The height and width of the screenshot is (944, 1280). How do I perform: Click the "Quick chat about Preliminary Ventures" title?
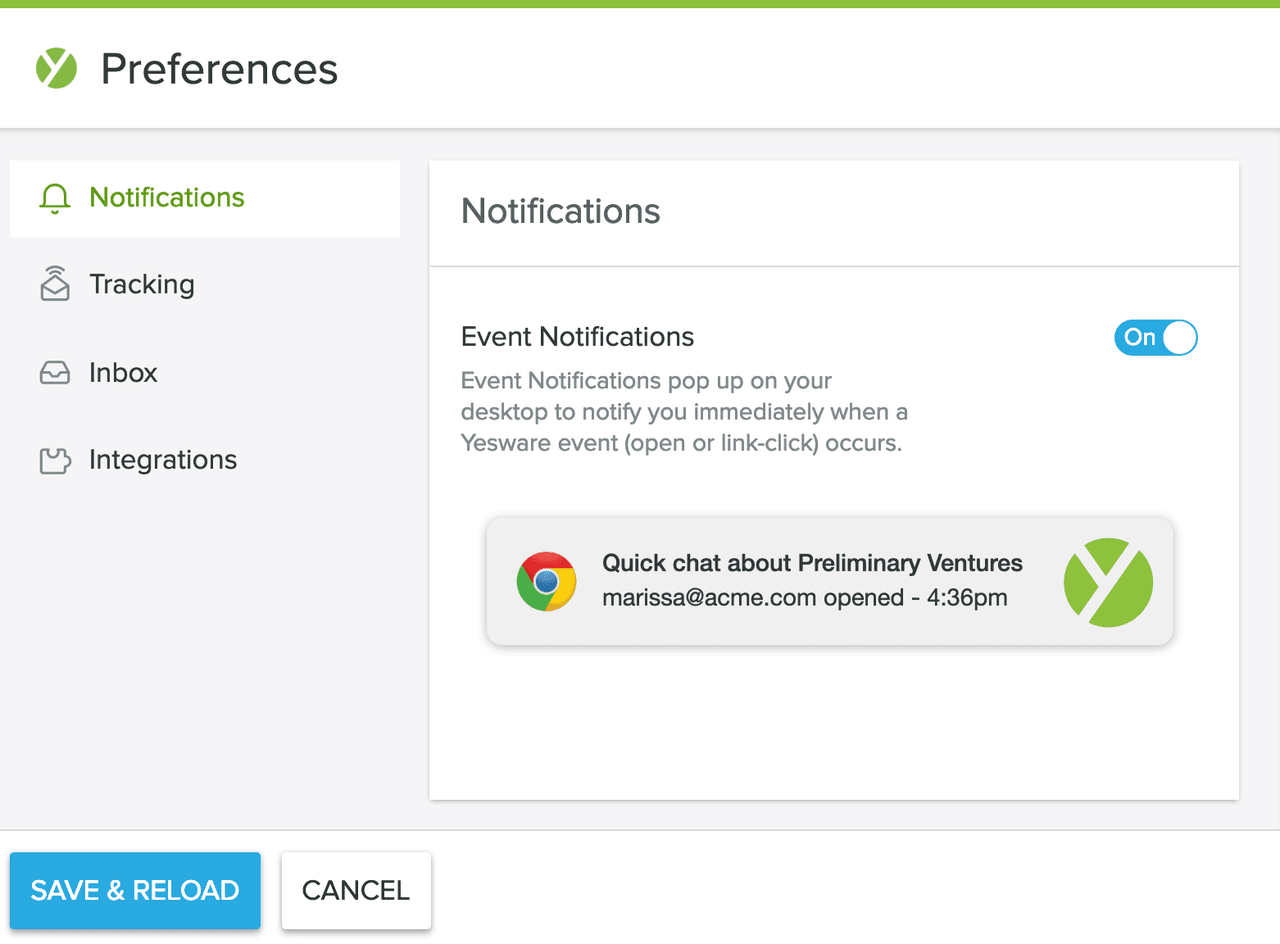[812, 563]
